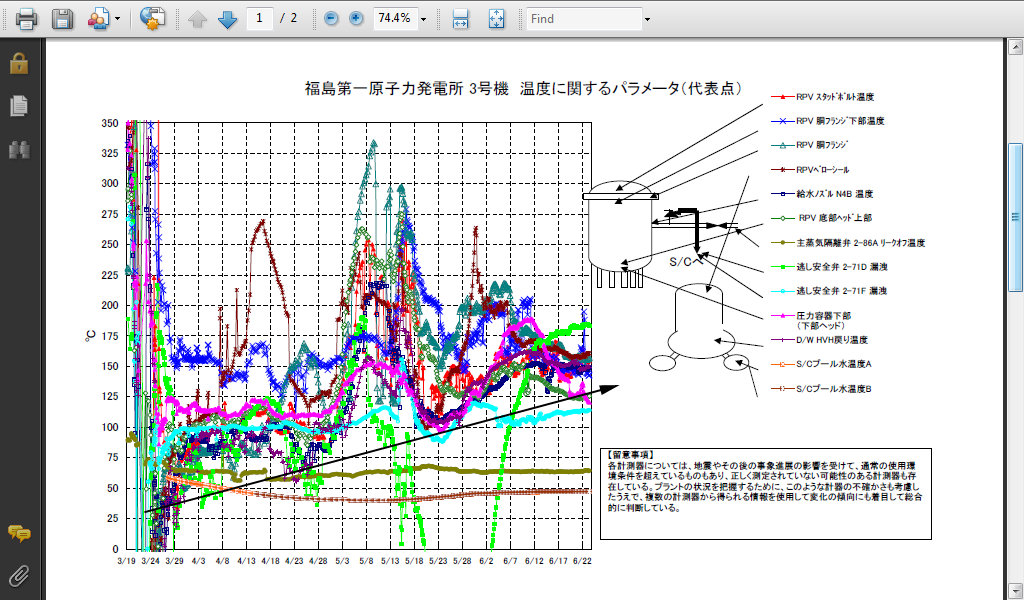The image size is (1024, 600).
Task: Click legend entry 逃し安全弁 2-71F 漏洩
Action: point(841,291)
